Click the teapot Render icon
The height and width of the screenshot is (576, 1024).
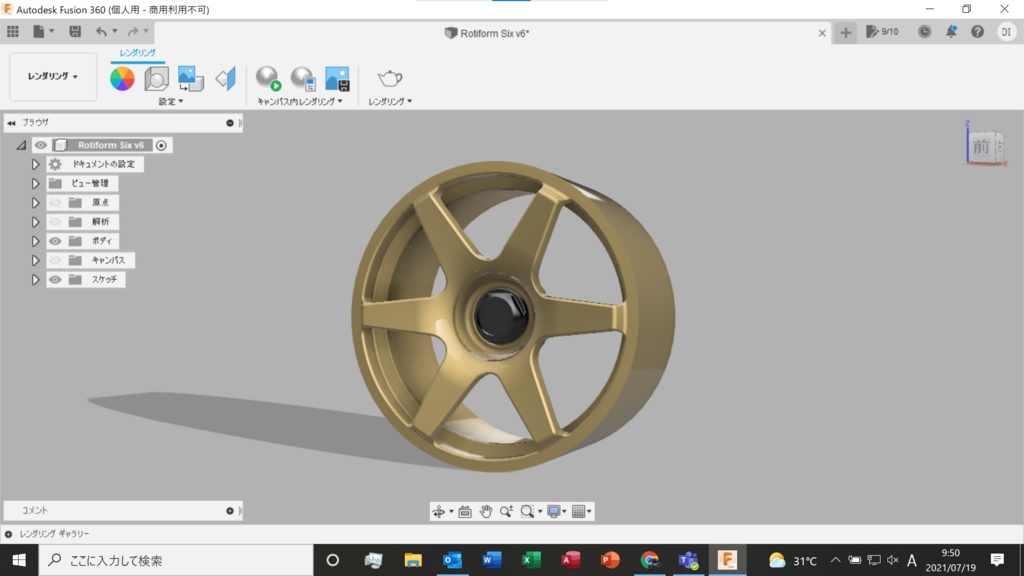(390, 78)
